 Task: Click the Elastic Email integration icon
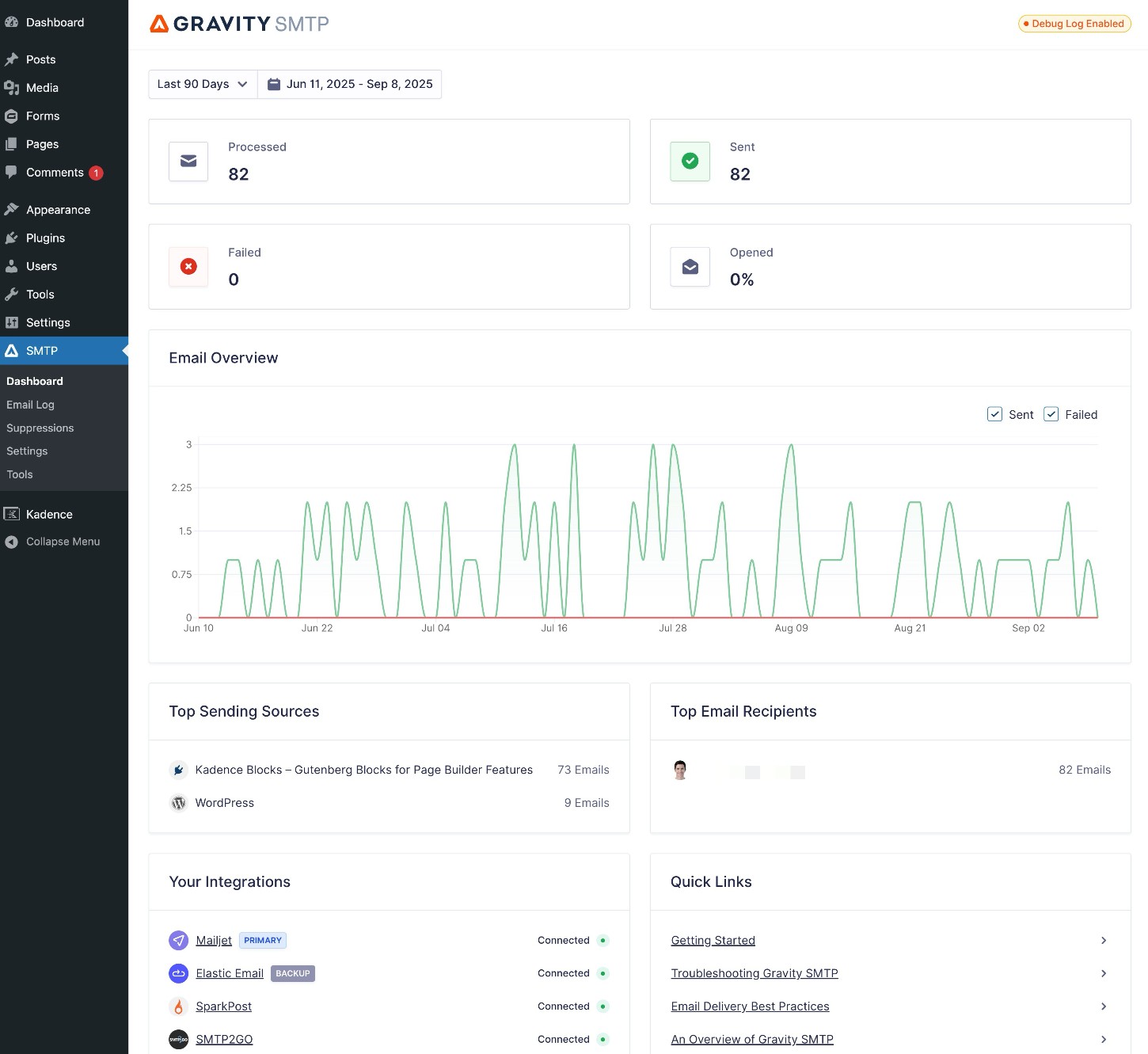pos(179,973)
